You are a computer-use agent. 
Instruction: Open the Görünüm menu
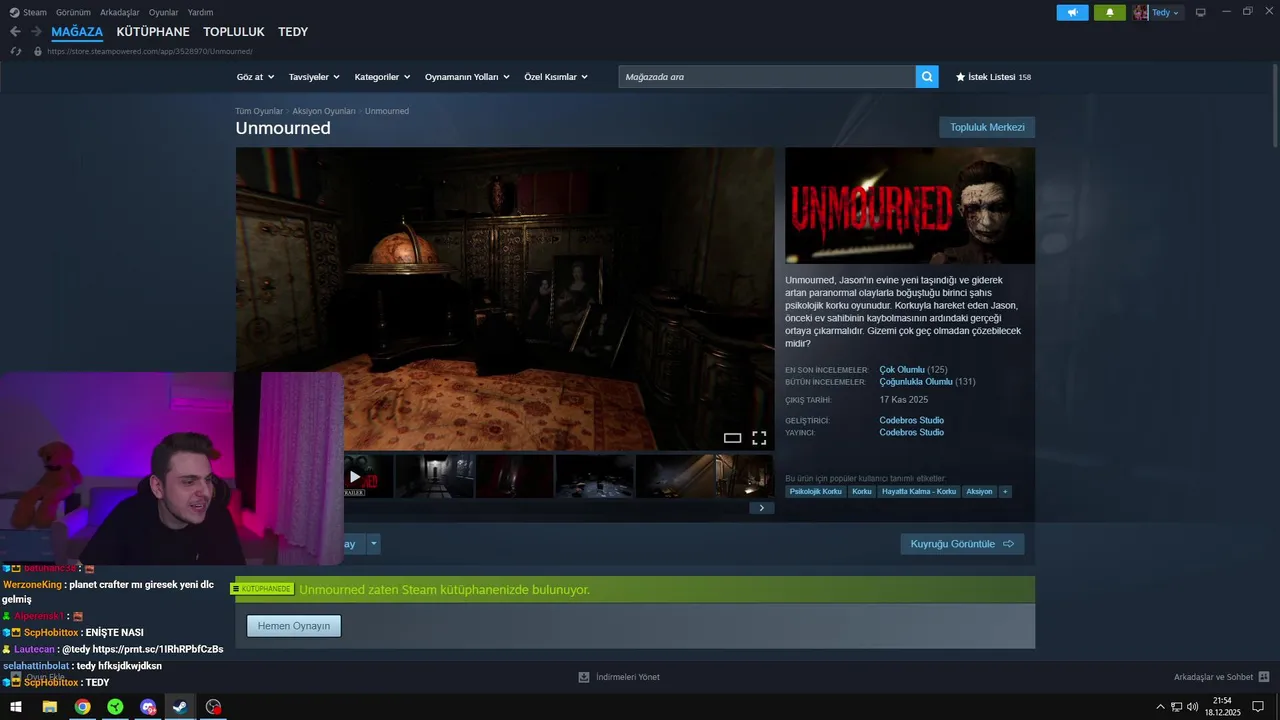pos(73,13)
